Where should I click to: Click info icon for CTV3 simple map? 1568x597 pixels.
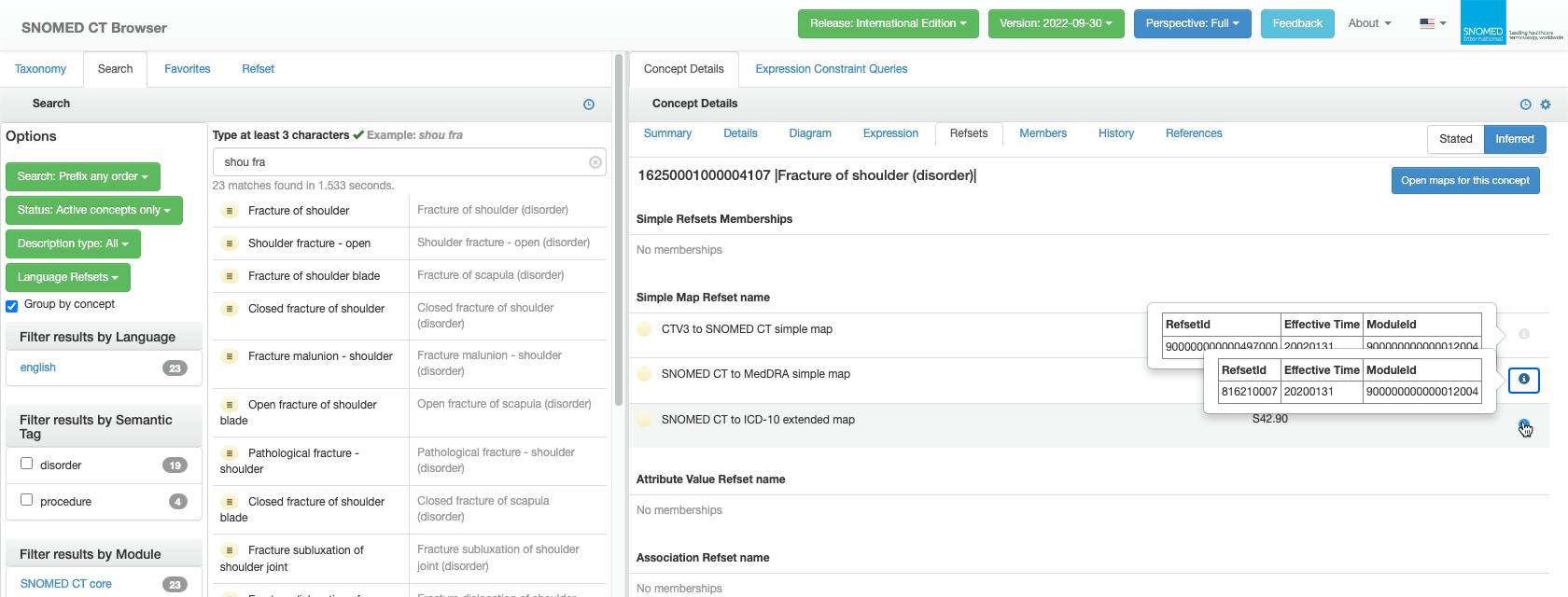[x=1524, y=334]
